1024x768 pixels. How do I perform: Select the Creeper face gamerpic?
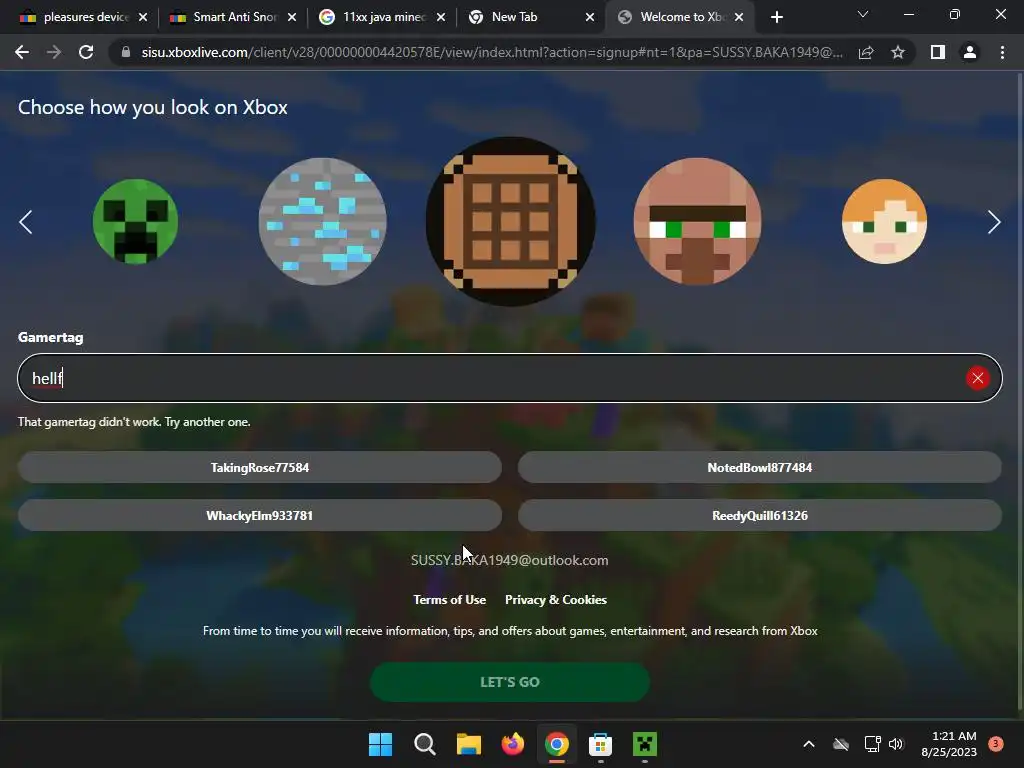pyautogui.click(x=135, y=221)
